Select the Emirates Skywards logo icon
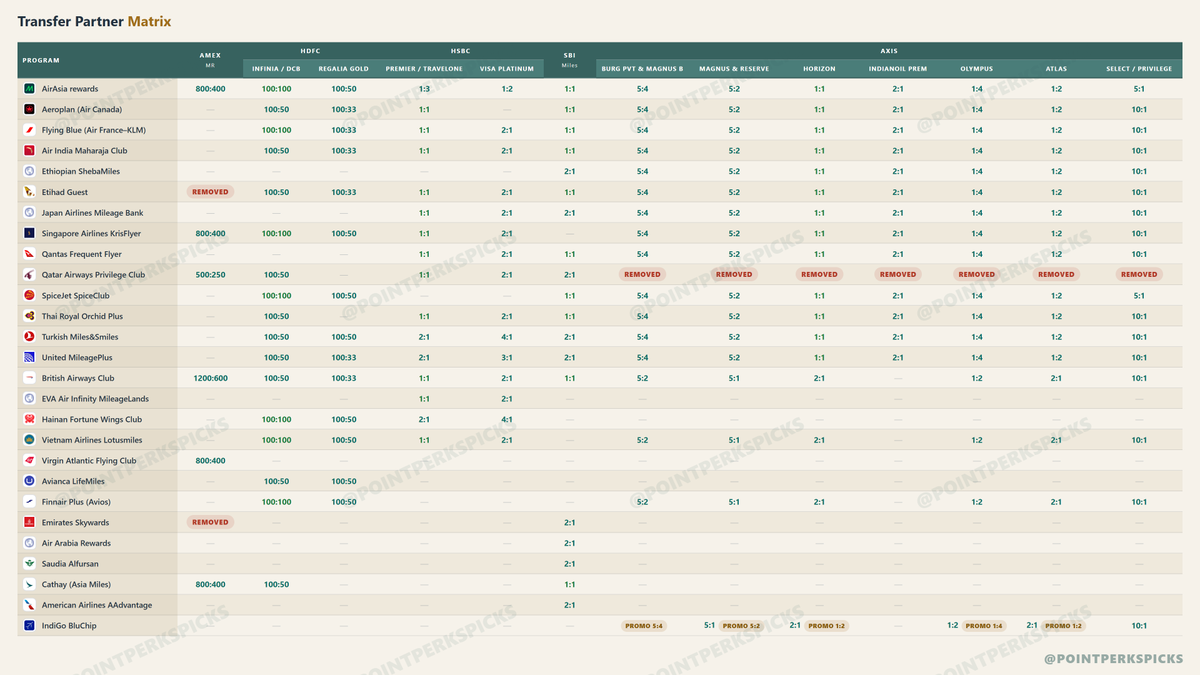1200x675 pixels. click(30, 523)
